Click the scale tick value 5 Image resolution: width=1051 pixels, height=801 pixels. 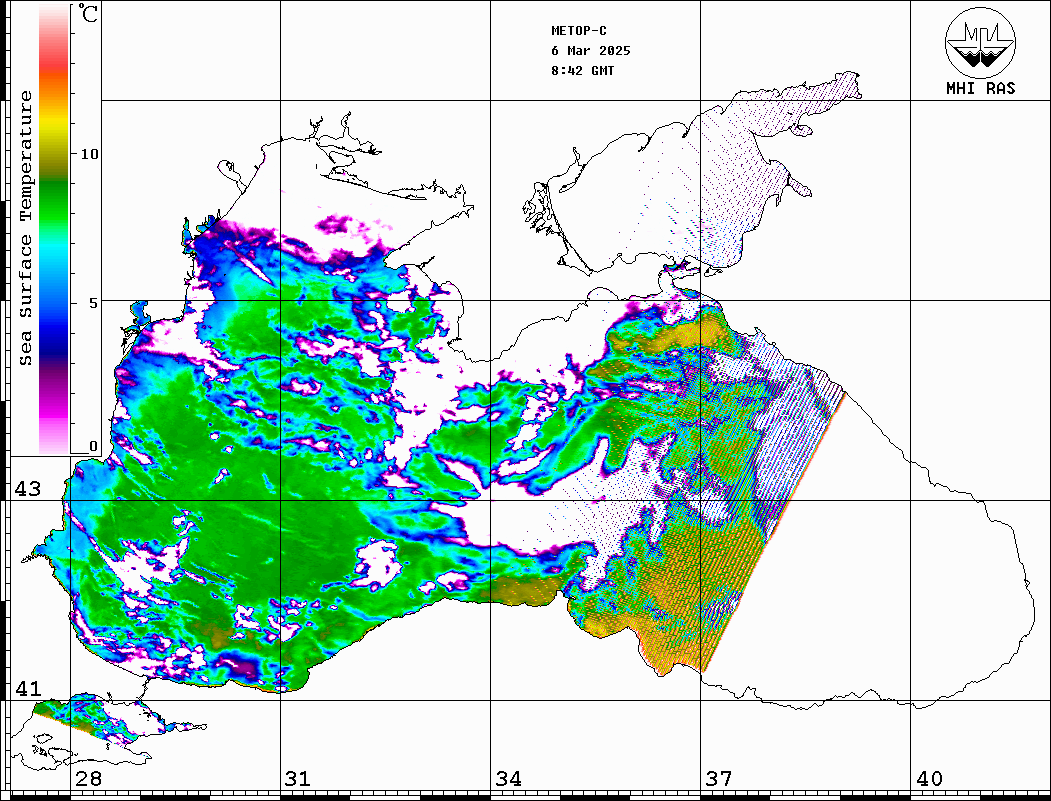[x=93, y=303]
